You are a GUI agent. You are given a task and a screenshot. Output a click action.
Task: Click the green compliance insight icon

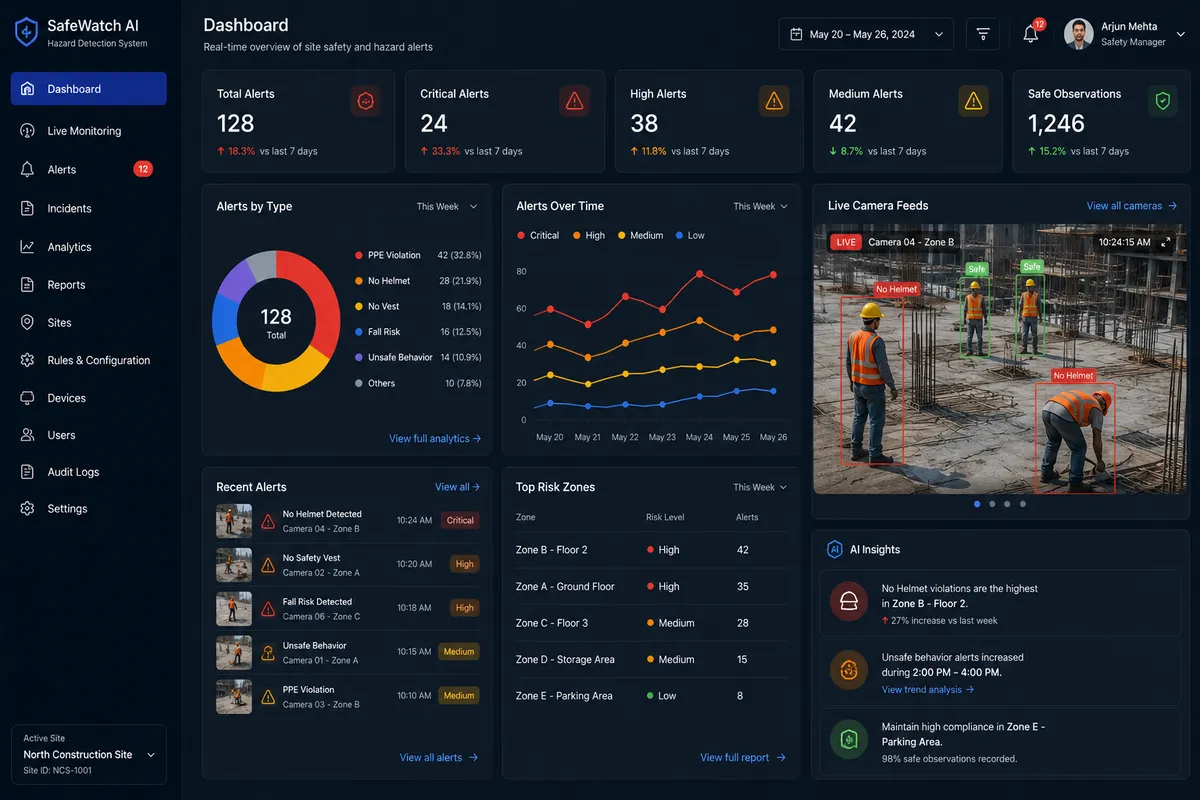(848, 740)
